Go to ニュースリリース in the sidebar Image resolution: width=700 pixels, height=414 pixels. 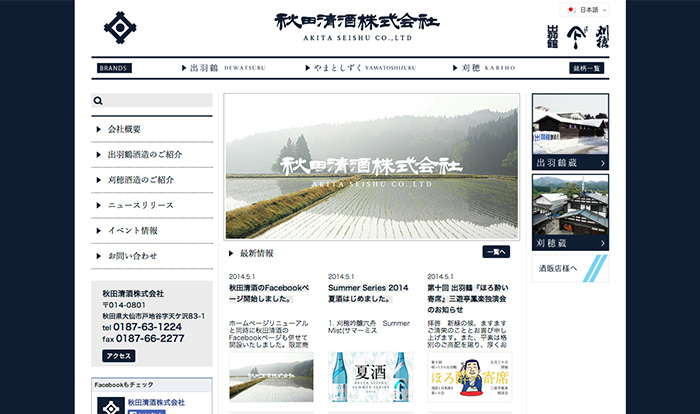151,205
